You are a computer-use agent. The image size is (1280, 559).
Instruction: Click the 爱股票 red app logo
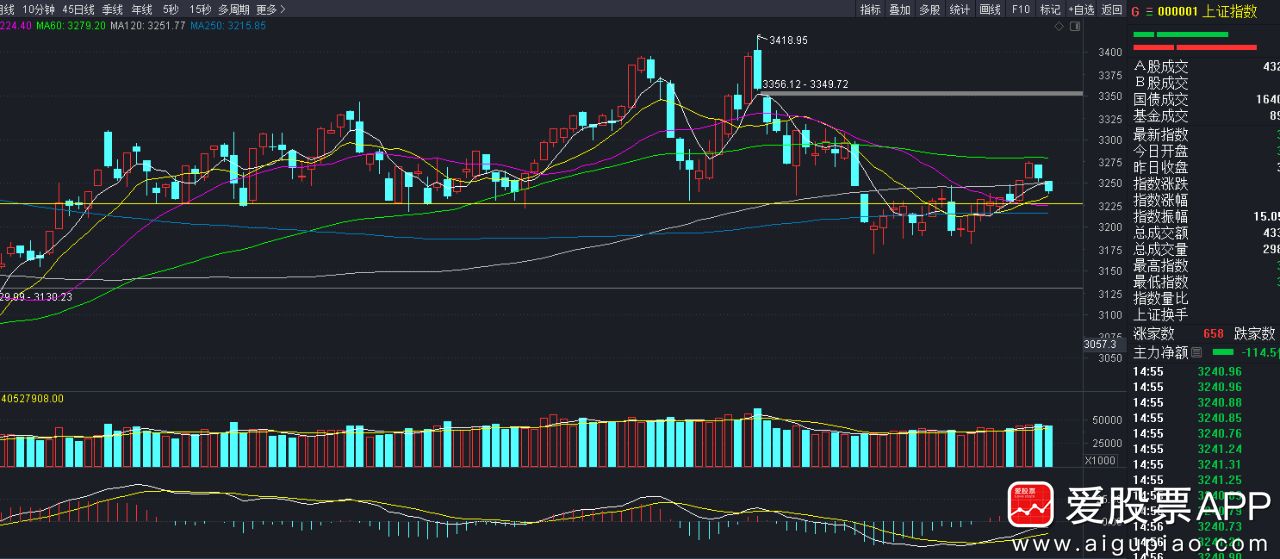tap(1031, 505)
